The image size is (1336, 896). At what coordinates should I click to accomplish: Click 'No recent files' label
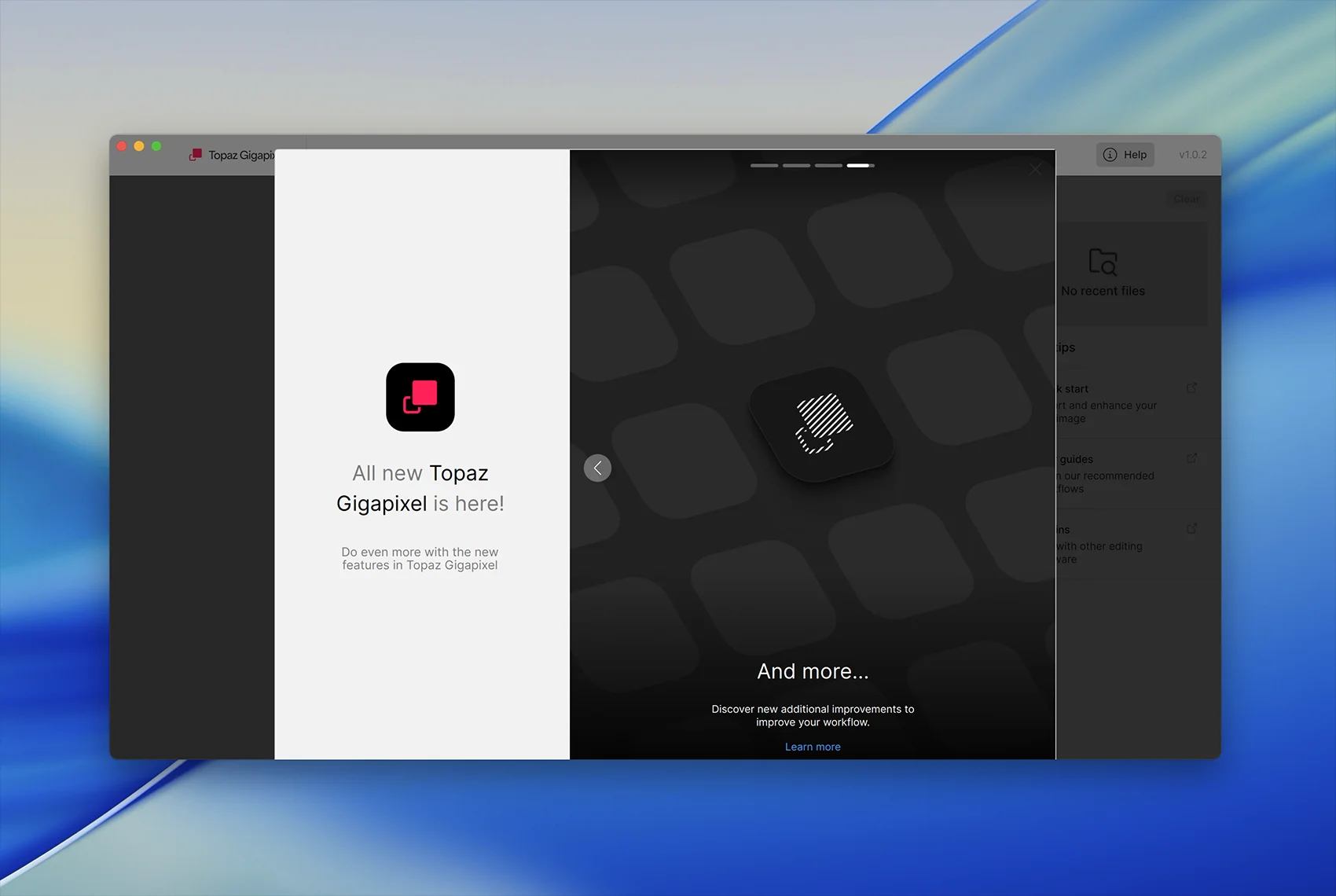tap(1103, 291)
